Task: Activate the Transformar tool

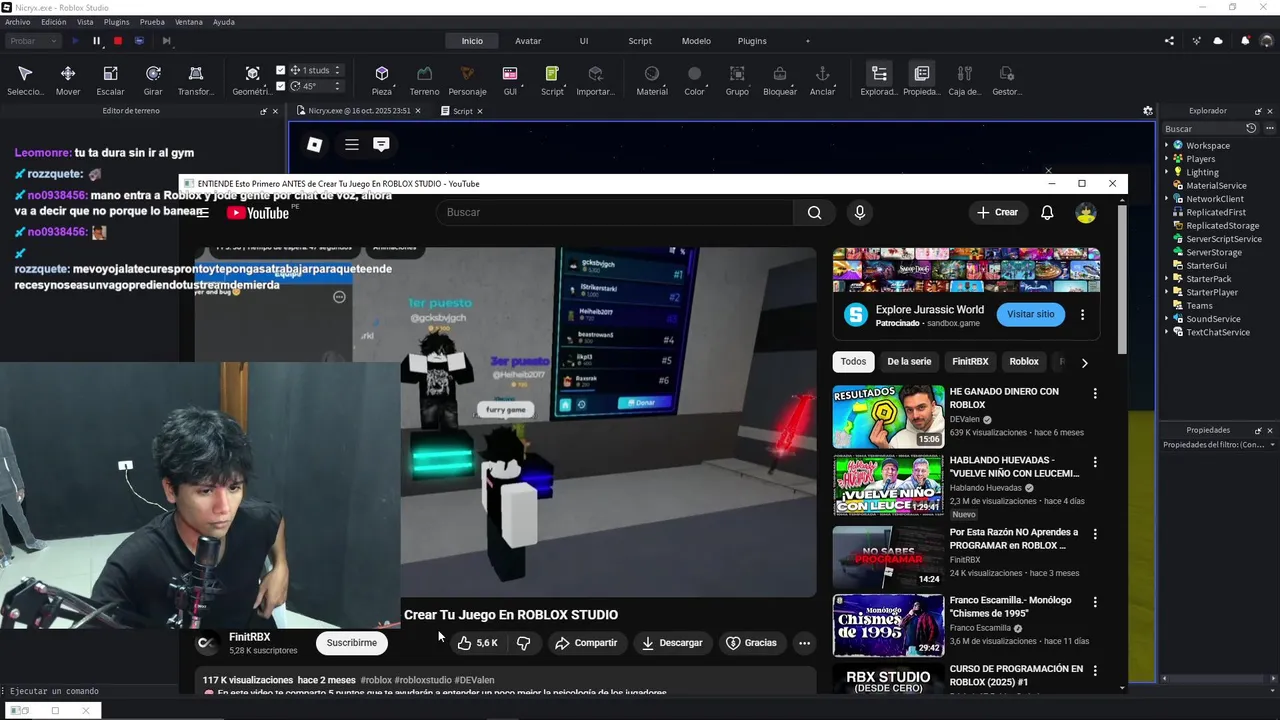Action: (196, 80)
